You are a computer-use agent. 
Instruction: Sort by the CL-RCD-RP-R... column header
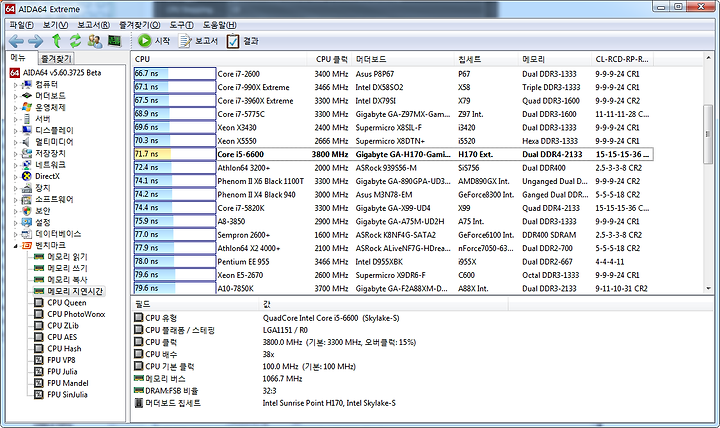[623, 59]
